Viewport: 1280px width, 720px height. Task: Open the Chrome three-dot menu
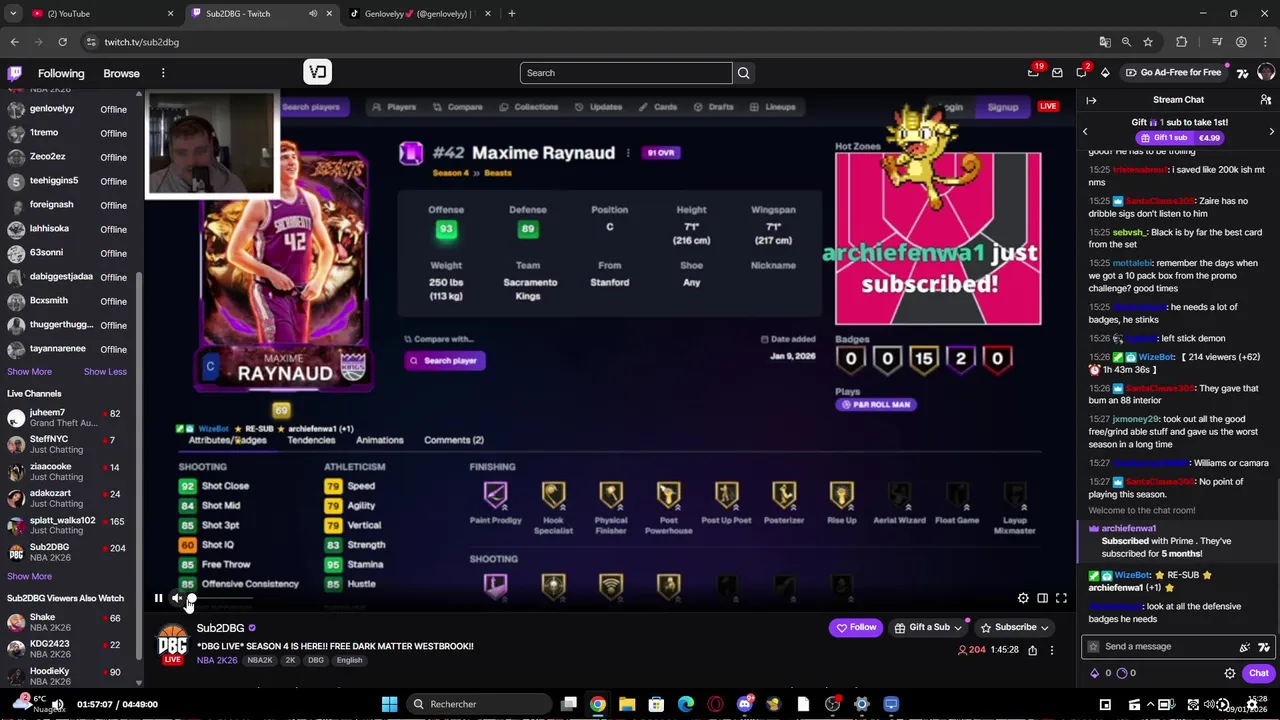coord(1265,42)
